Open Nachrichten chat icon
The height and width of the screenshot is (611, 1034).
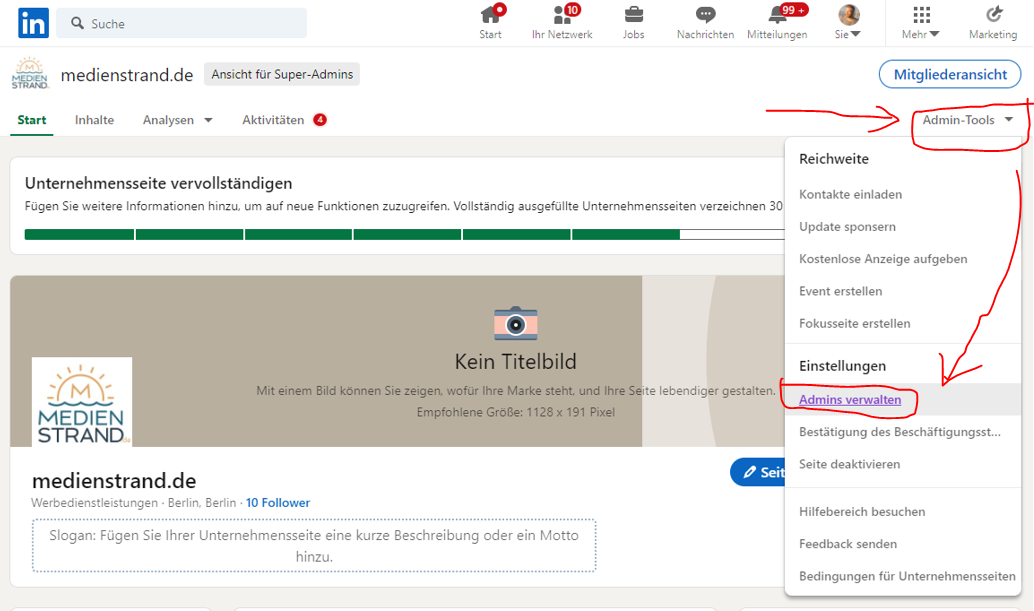click(x=705, y=15)
